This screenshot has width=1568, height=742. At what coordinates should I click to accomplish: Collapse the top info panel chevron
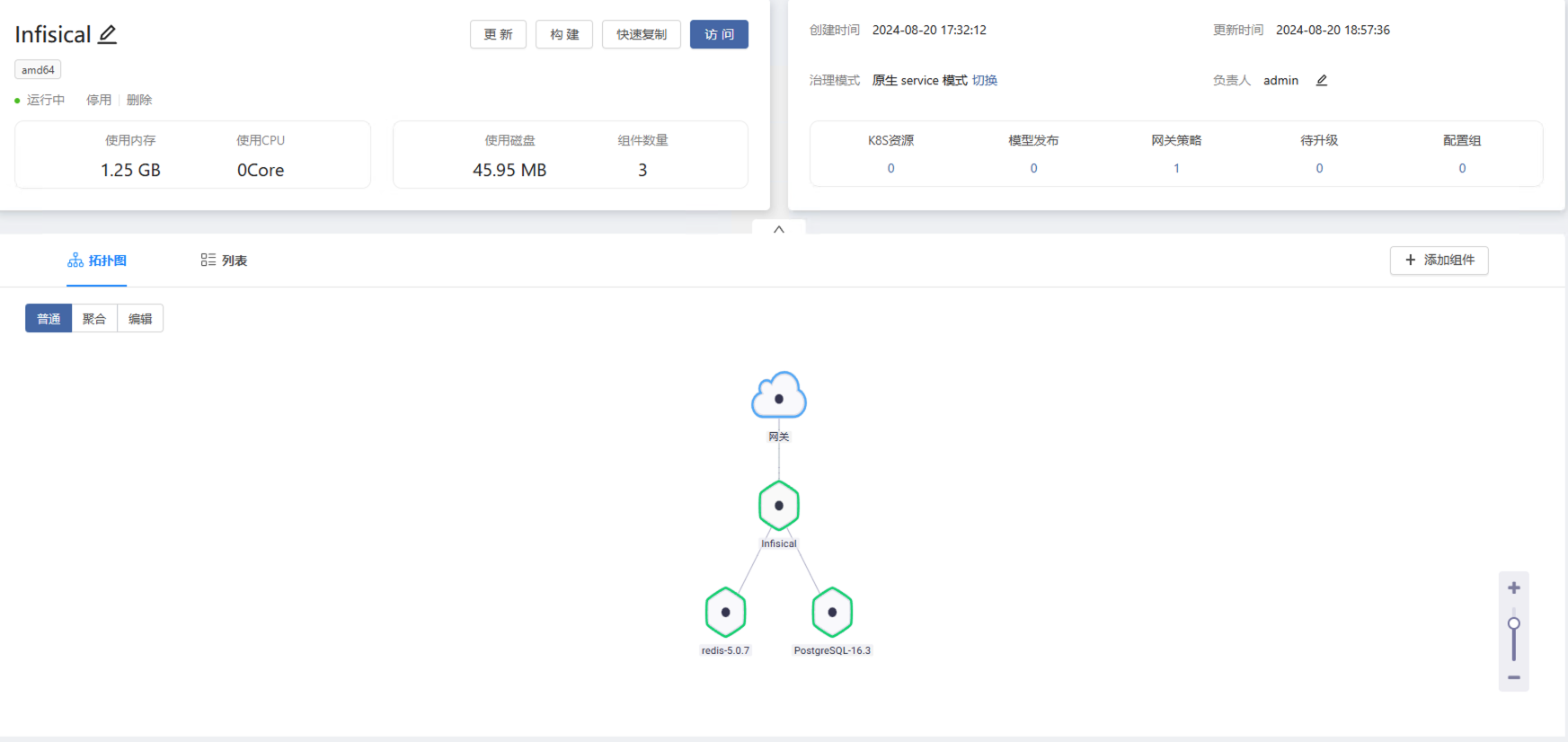coord(779,229)
